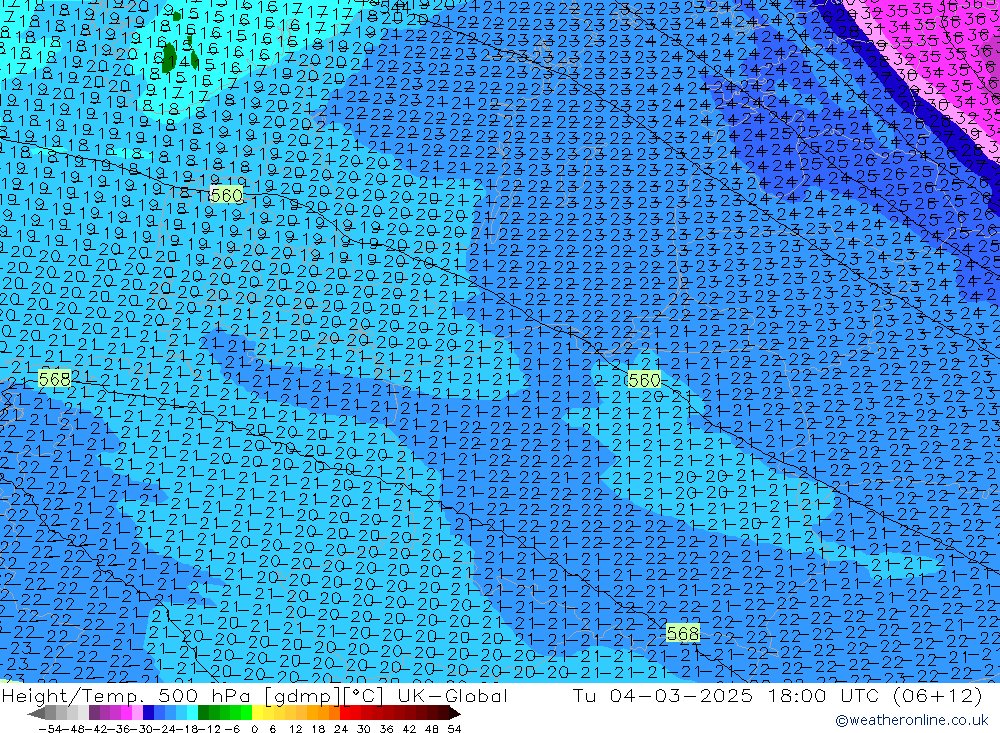Select the 568 contour label near the bottom
Viewport: 1000px width, 733px height.
(683, 633)
